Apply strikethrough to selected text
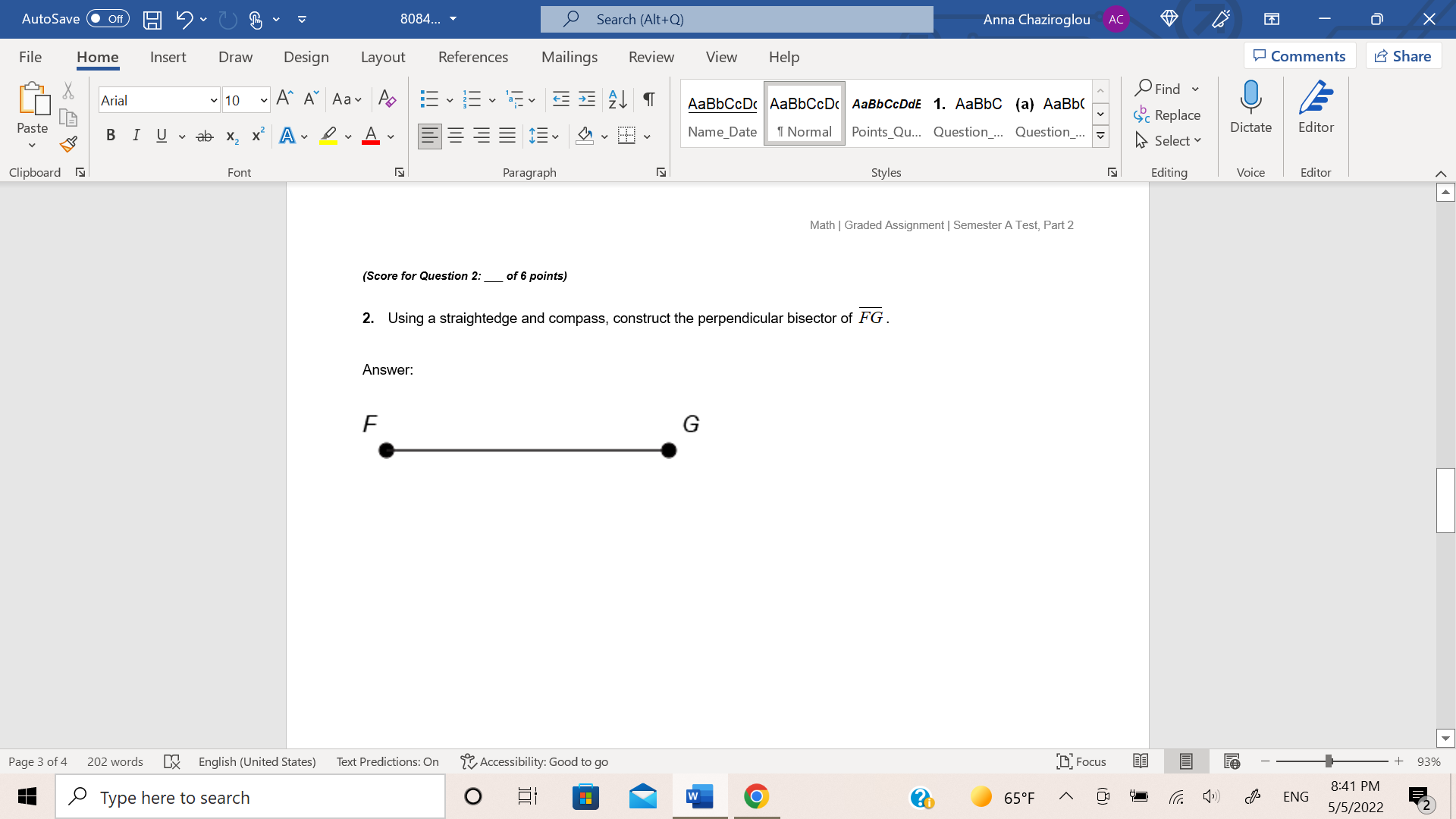Image resolution: width=1456 pixels, height=819 pixels. coord(204,136)
